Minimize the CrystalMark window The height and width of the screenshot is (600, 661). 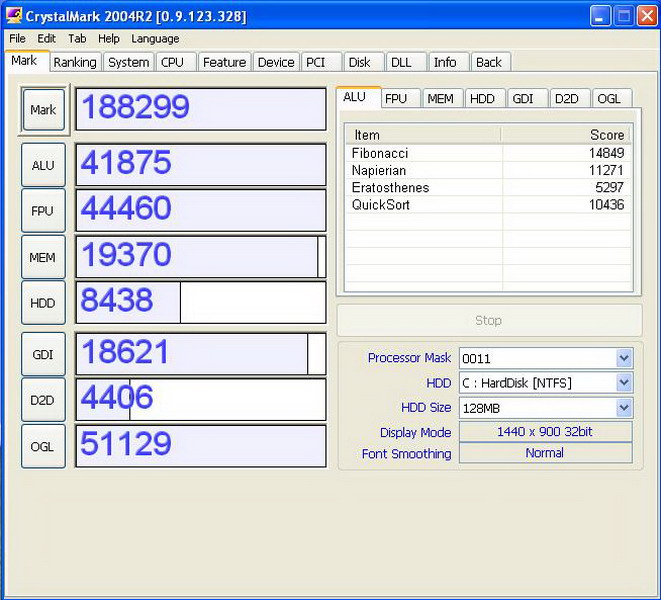coord(600,16)
